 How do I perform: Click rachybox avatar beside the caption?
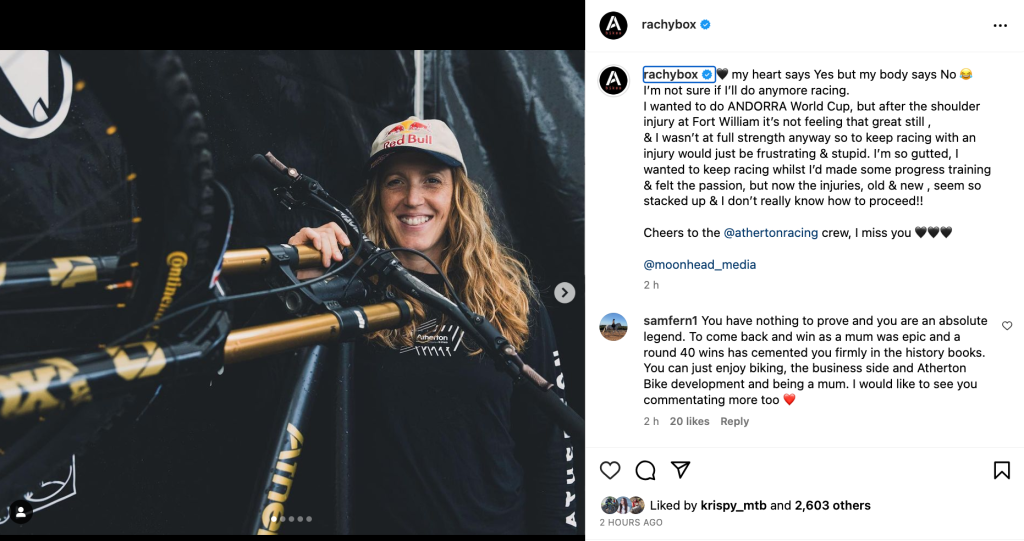coord(613,80)
